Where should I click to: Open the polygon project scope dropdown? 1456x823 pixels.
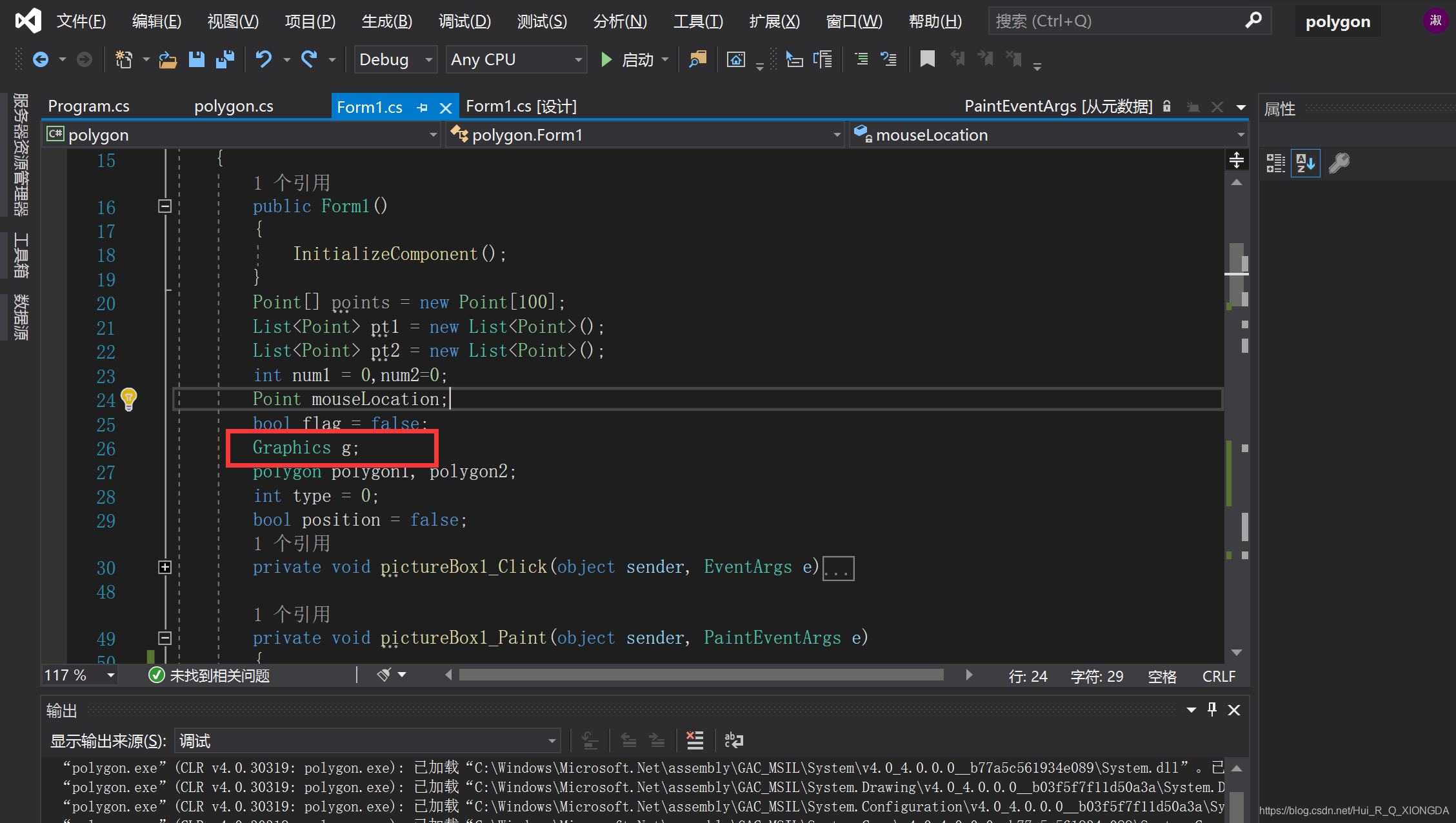241,135
